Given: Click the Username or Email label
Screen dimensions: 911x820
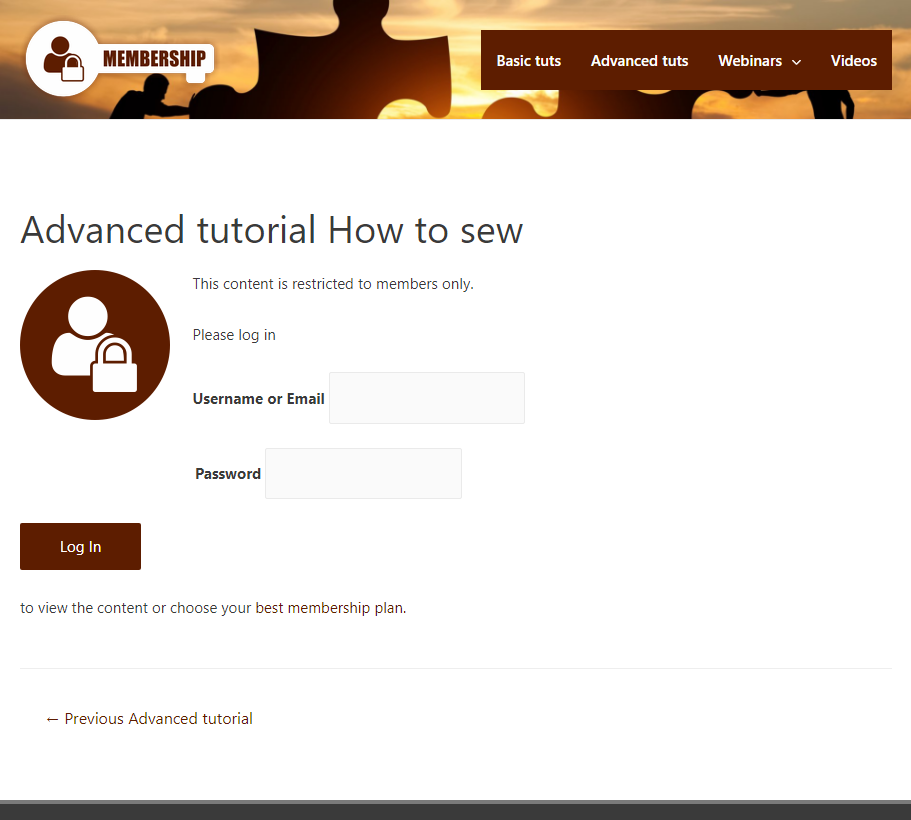Looking at the screenshot, I should [259, 399].
